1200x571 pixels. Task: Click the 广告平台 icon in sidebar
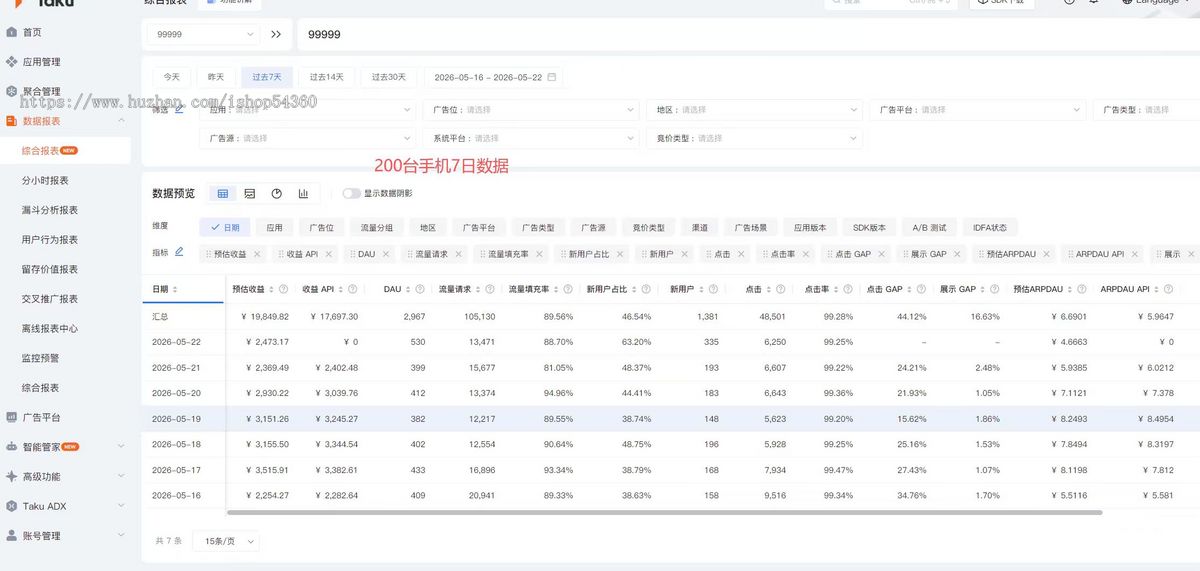tap(12, 417)
